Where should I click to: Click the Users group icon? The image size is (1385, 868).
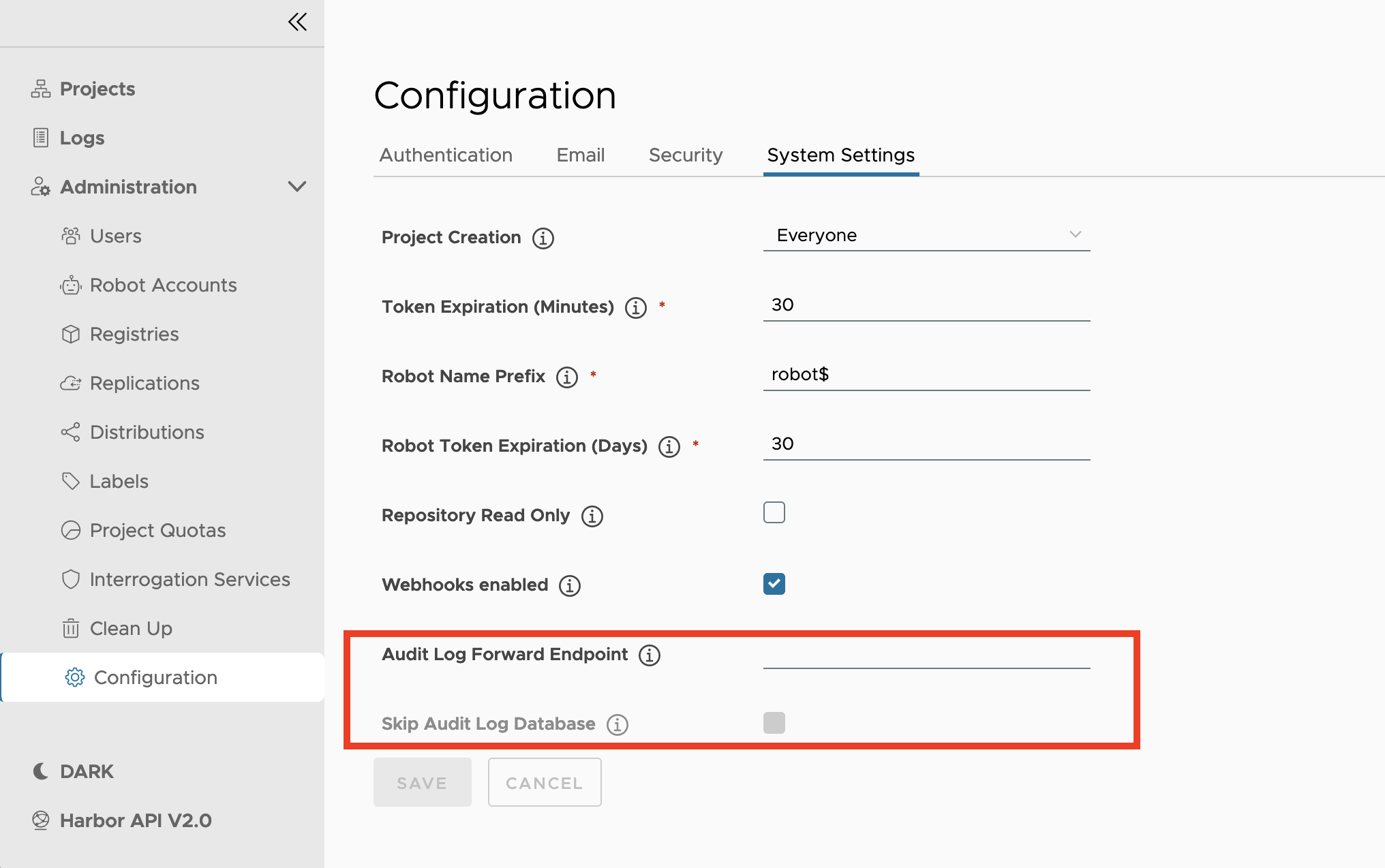(71, 236)
